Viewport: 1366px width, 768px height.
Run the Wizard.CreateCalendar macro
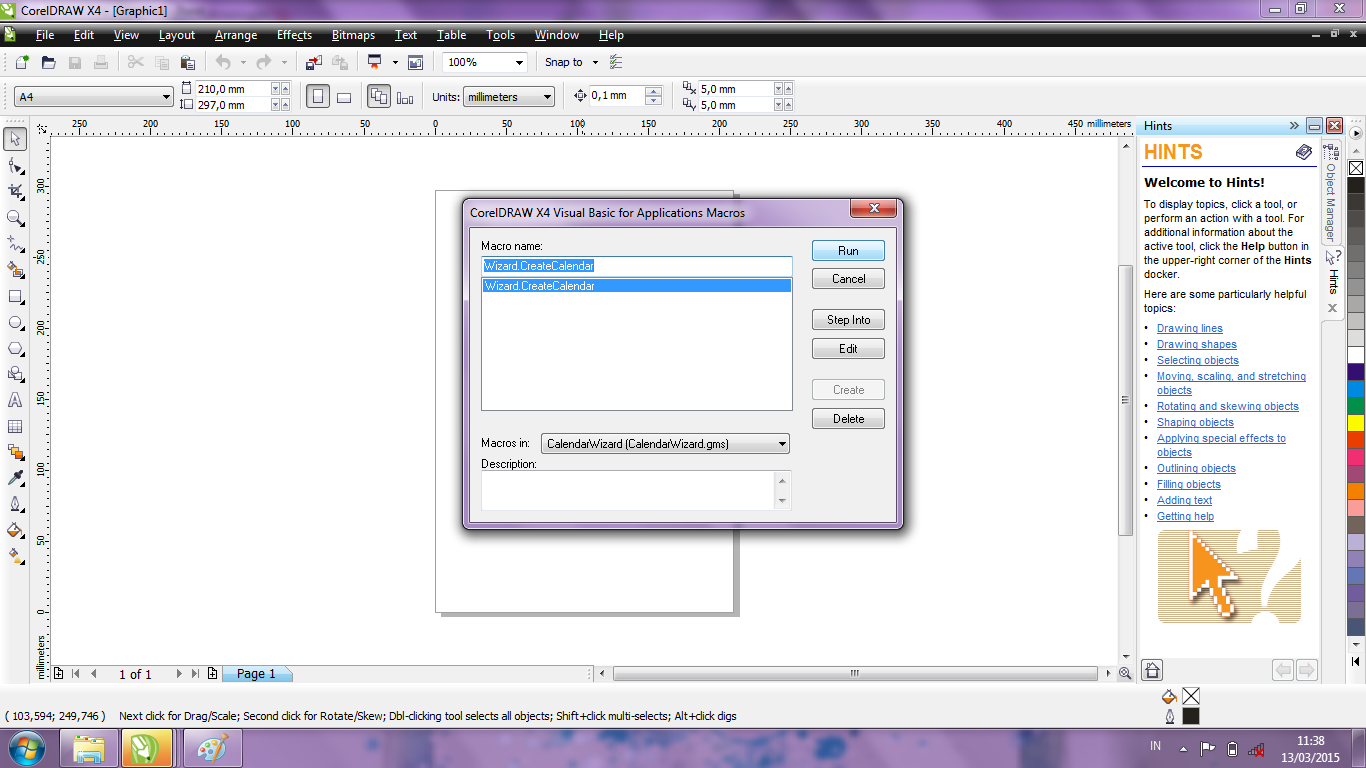coord(847,250)
